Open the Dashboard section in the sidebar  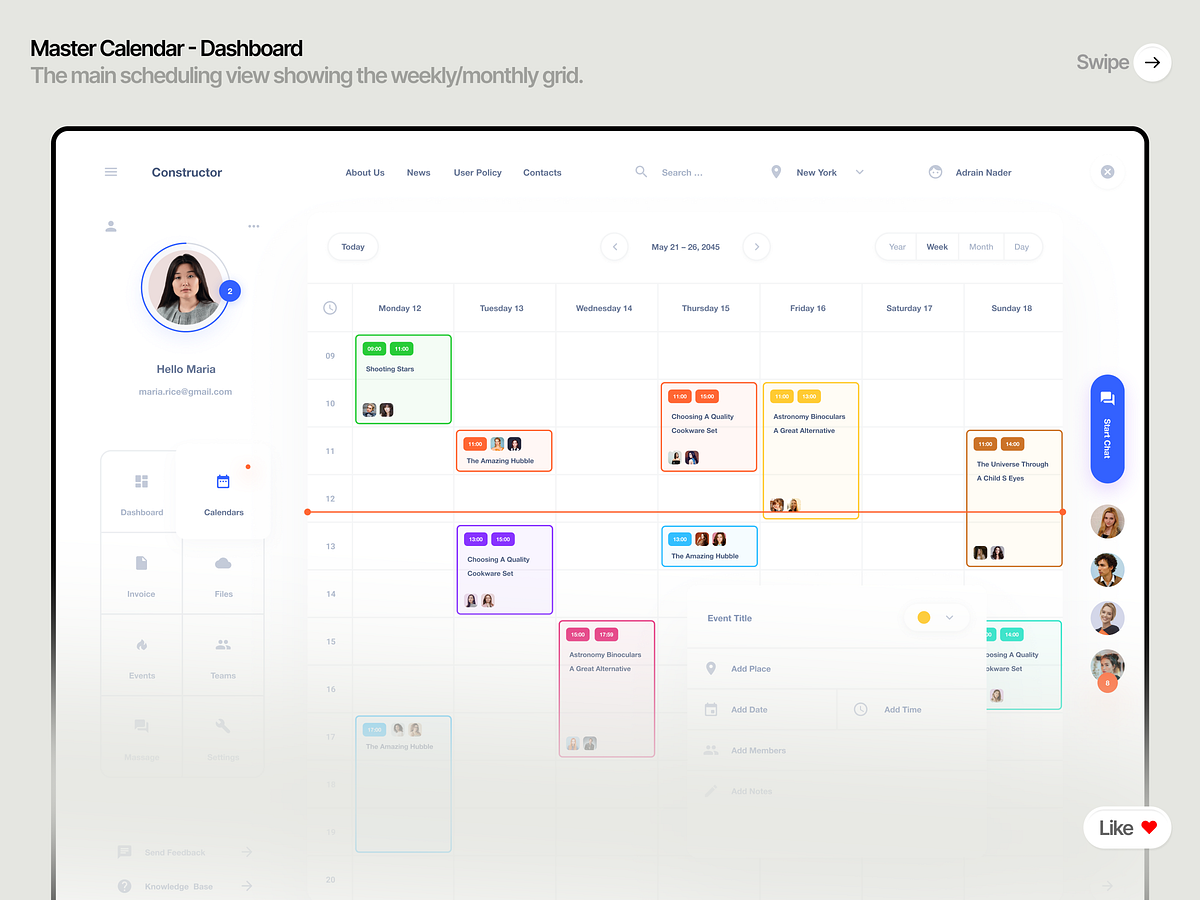pos(141,490)
